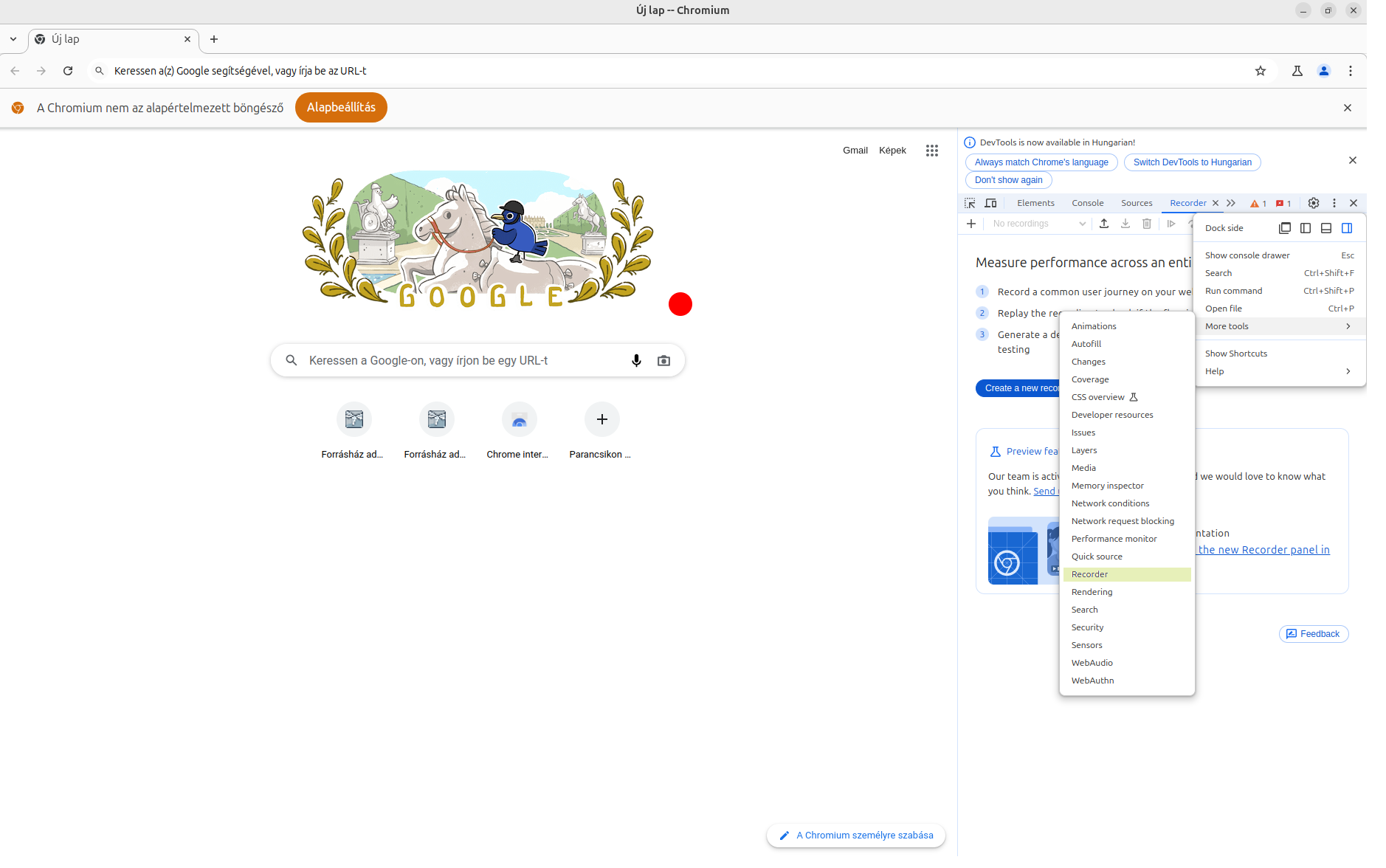Click the replay recording play icon
The width and height of the screenshot is (1386, 868).
[1171, 224]
